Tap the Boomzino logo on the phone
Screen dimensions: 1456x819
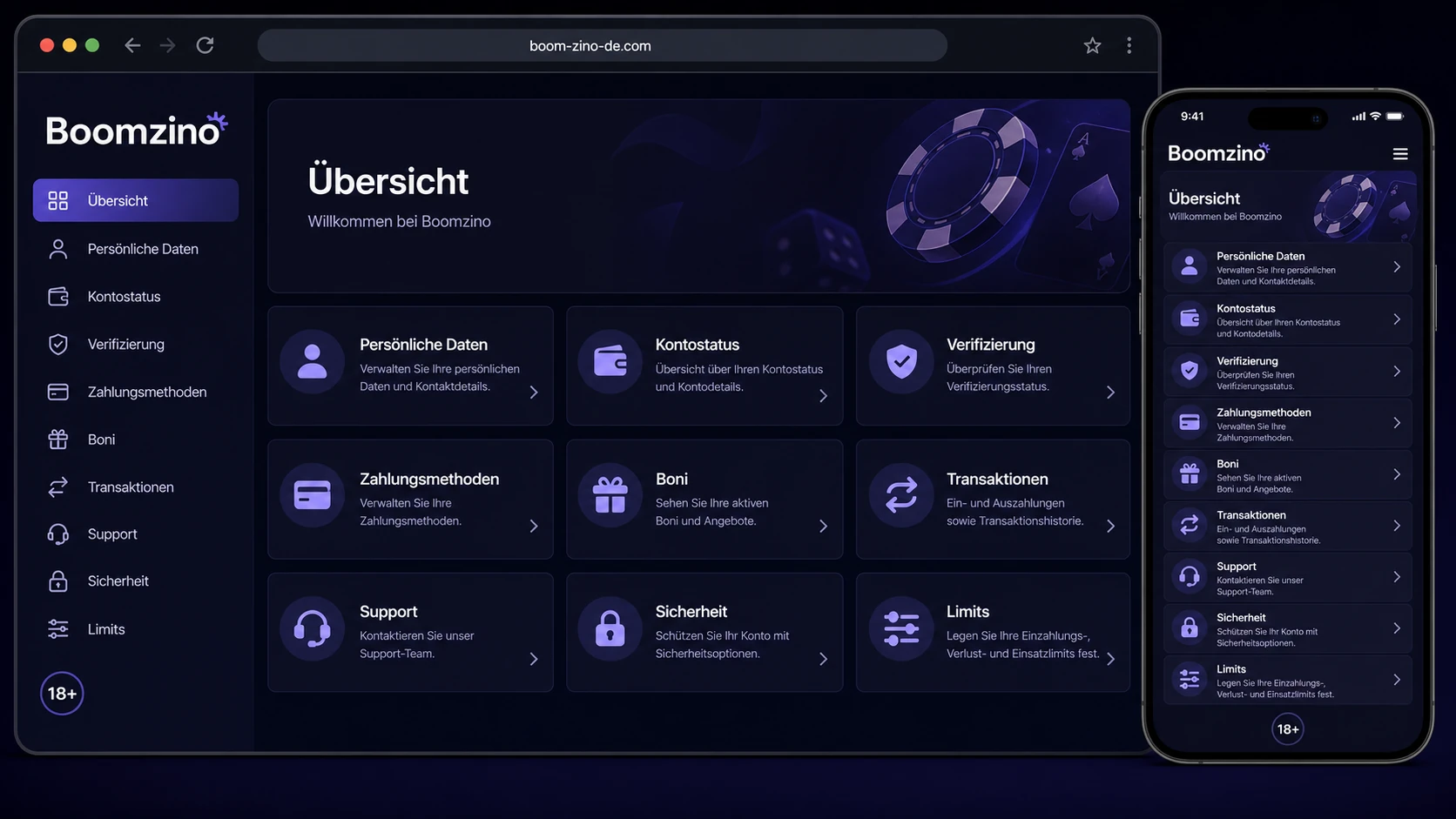(1218, 153)
